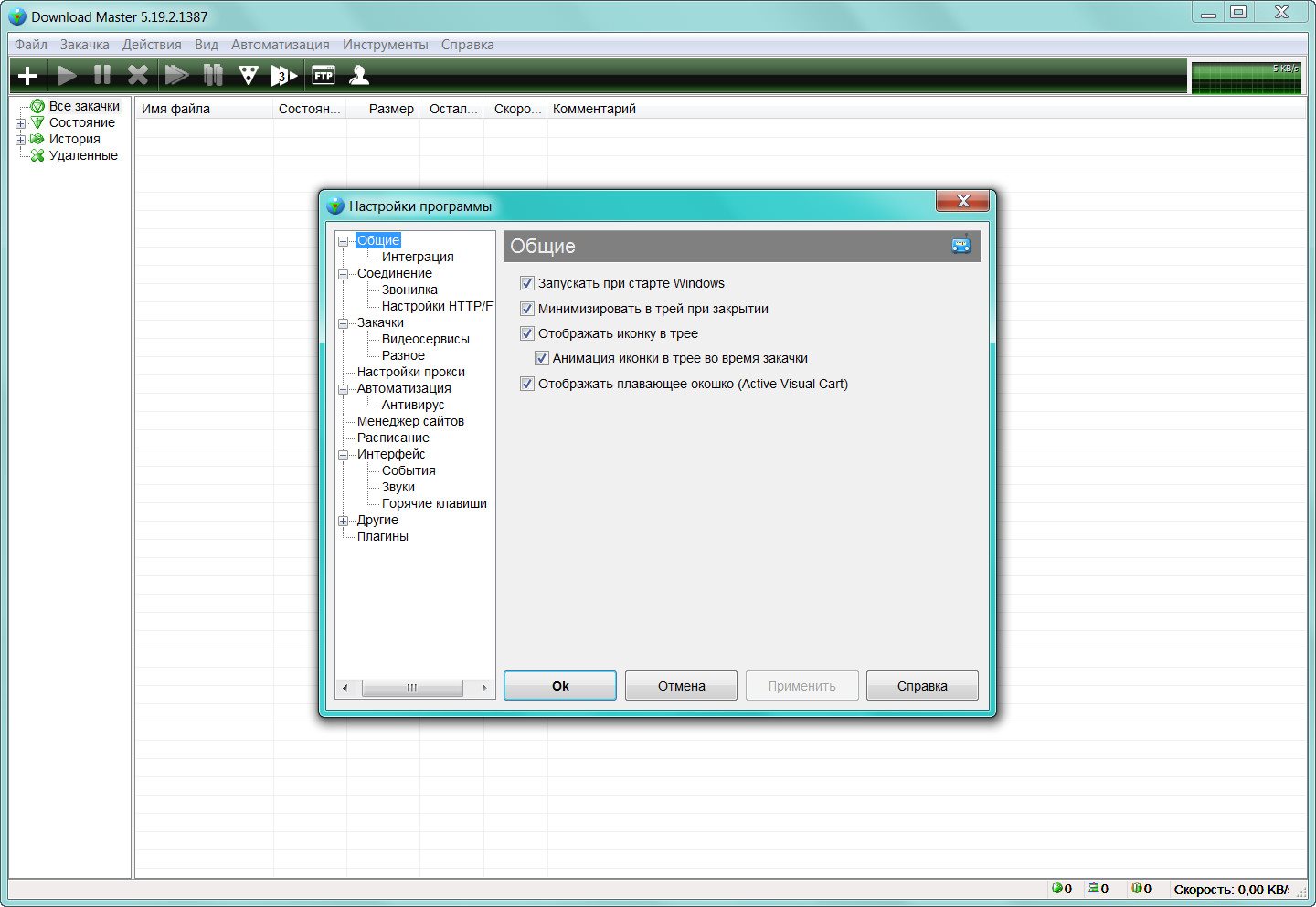This screenshot has height=907, width=1316.
Task: Select Антивирус in settings tree
Action: (413, 405)
